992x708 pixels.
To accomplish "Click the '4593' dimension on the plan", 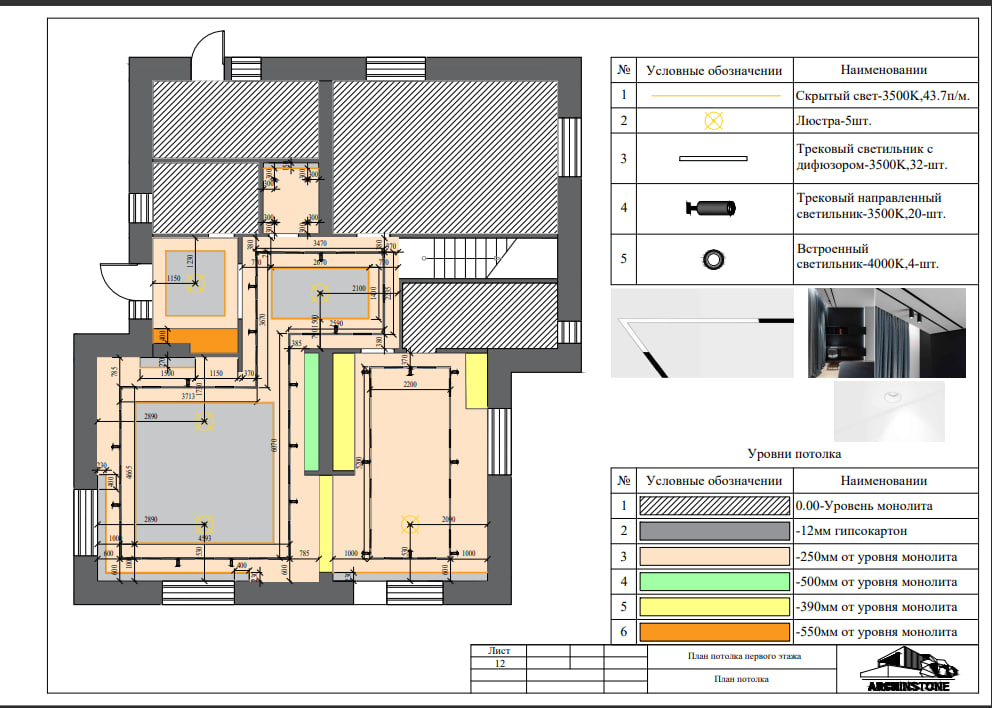I will [x=204, y=538].
